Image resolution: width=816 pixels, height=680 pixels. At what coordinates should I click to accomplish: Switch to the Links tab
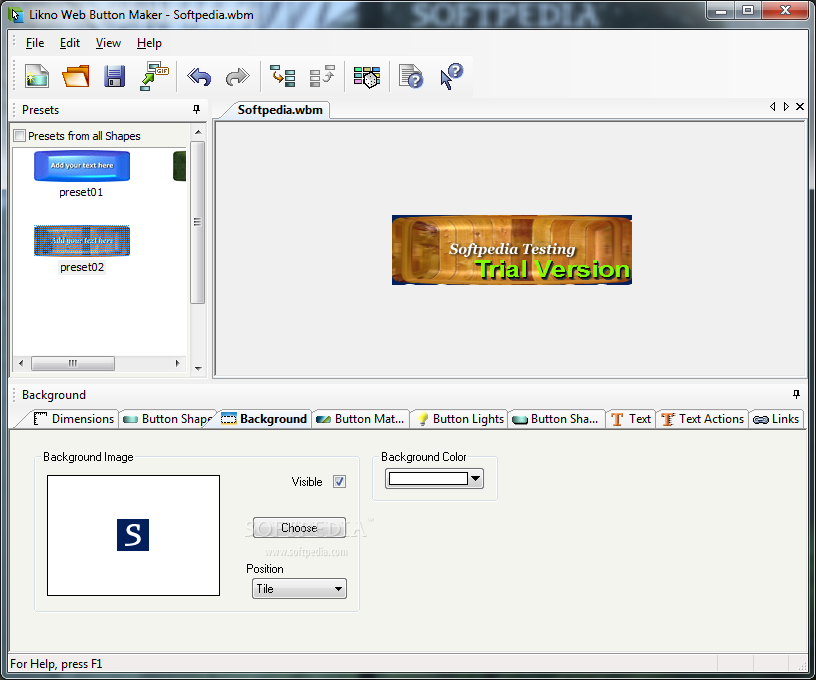click(776, 419)
